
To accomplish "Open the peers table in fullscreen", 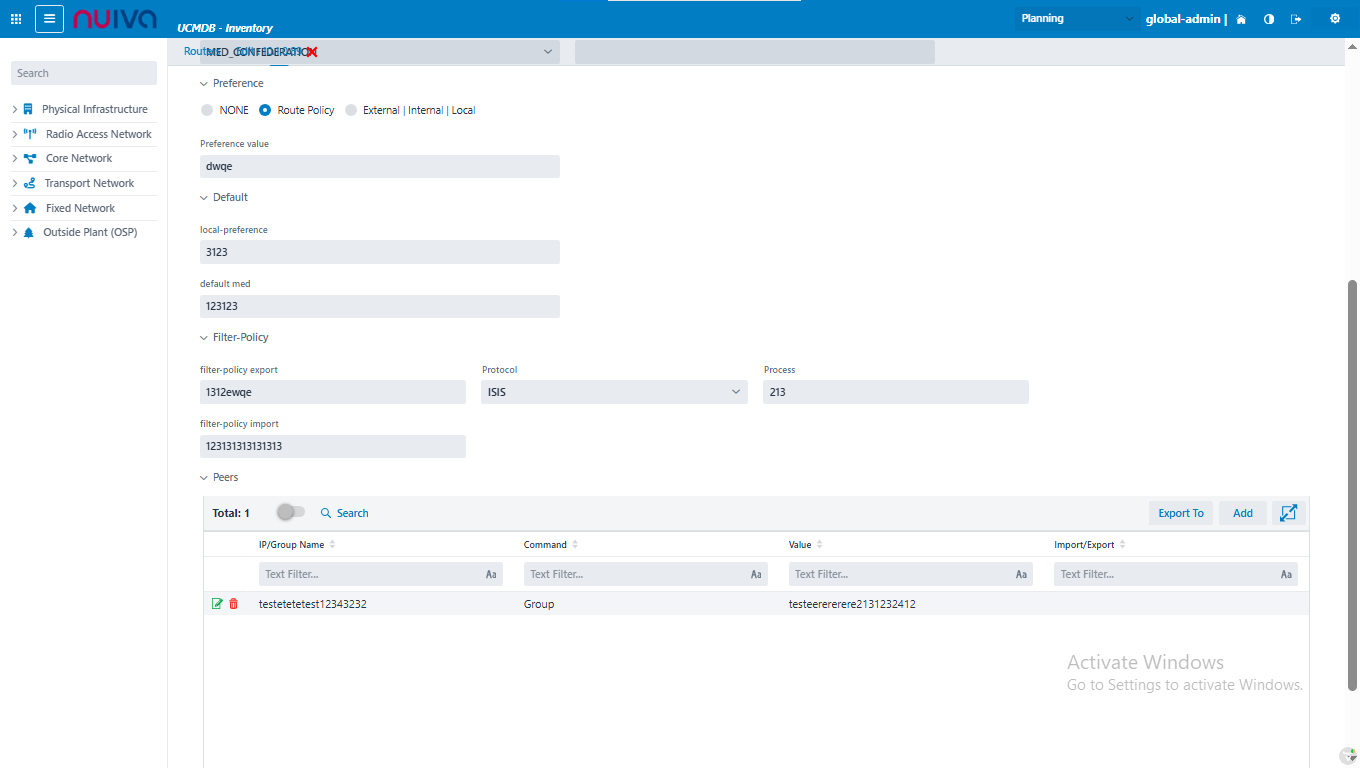I will click(x=1288, y=513).
